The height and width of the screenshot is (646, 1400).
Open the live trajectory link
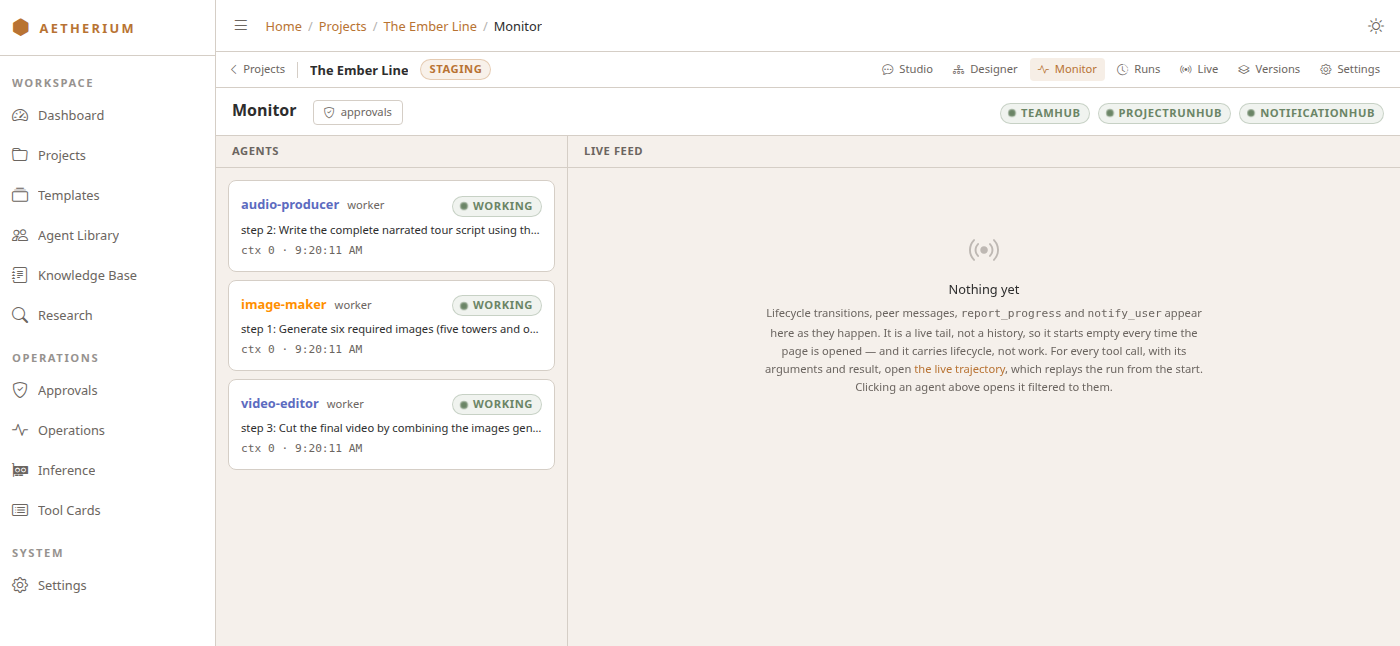pyautogui.click(x=959, y=369)
